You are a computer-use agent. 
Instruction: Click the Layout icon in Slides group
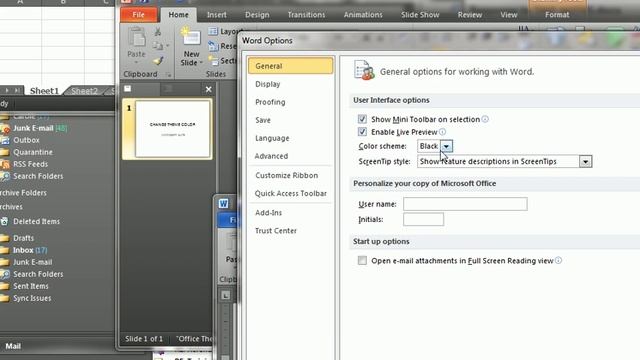click(213, 31)
